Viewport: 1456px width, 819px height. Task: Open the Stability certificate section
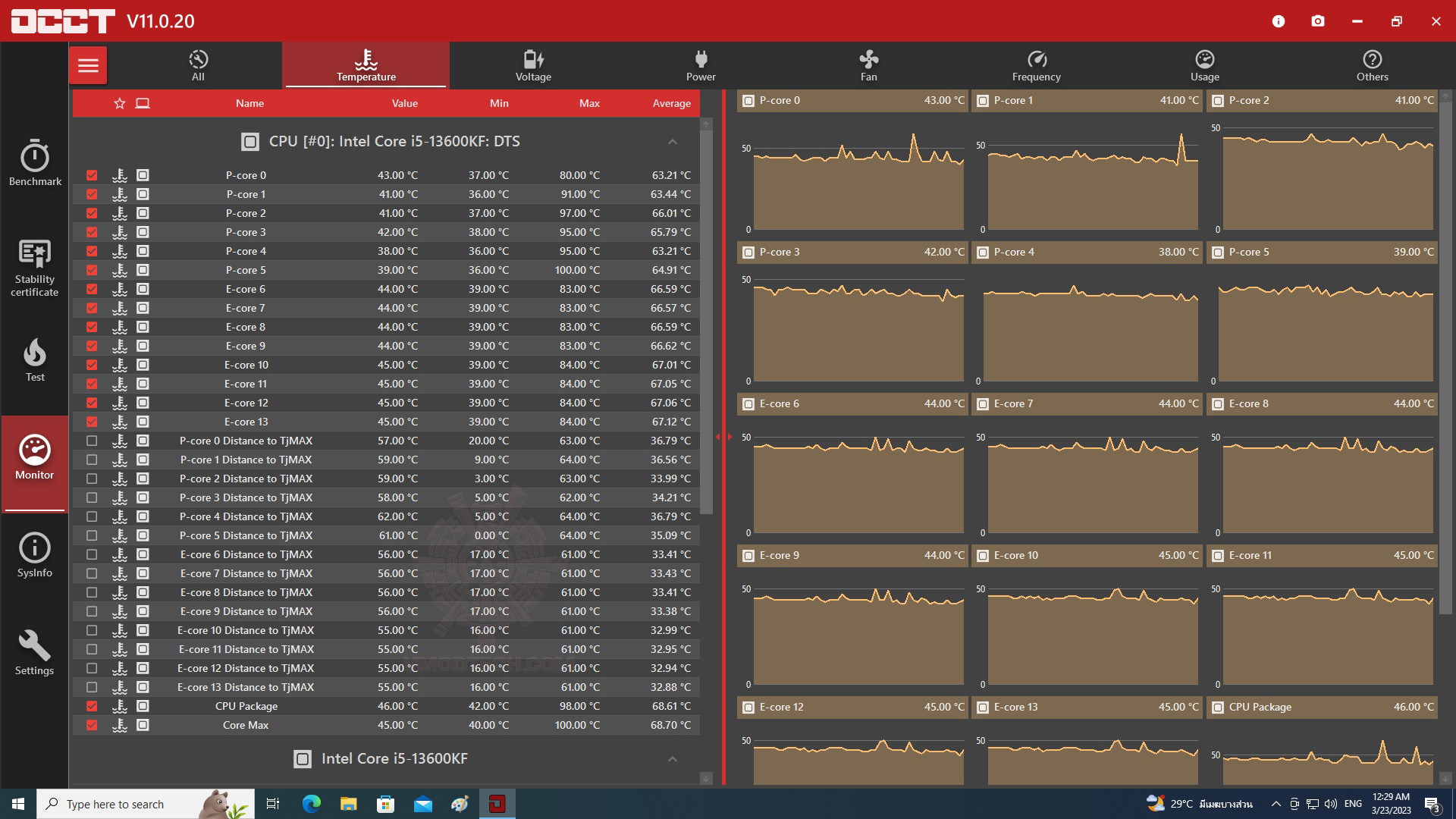pyautogui.click(x=35, y=267)
